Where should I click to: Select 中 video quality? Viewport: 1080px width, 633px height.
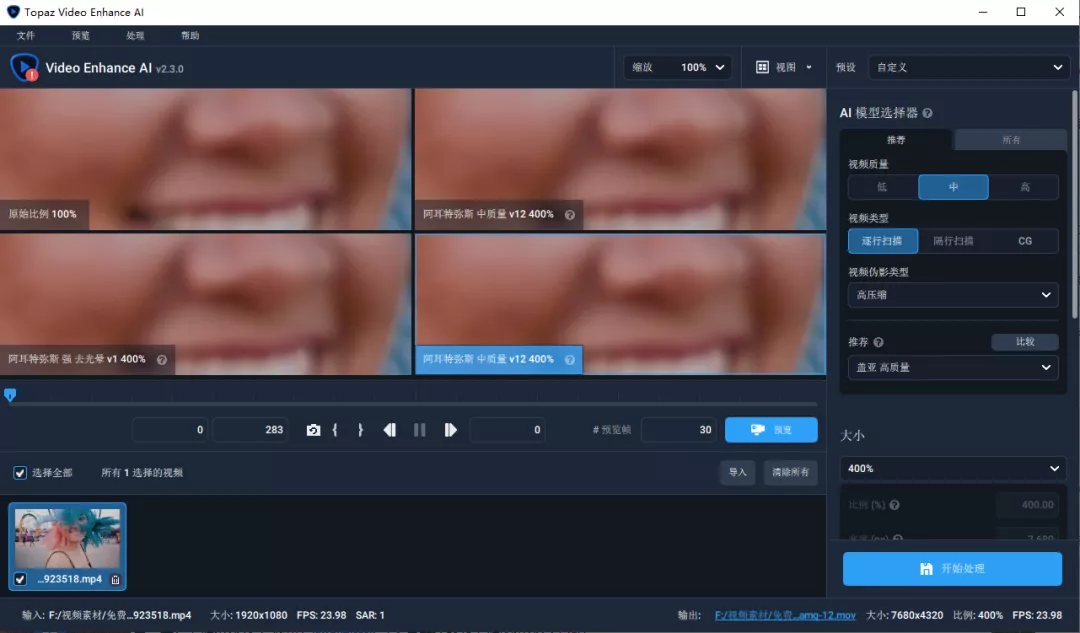(x=953, y=187)
